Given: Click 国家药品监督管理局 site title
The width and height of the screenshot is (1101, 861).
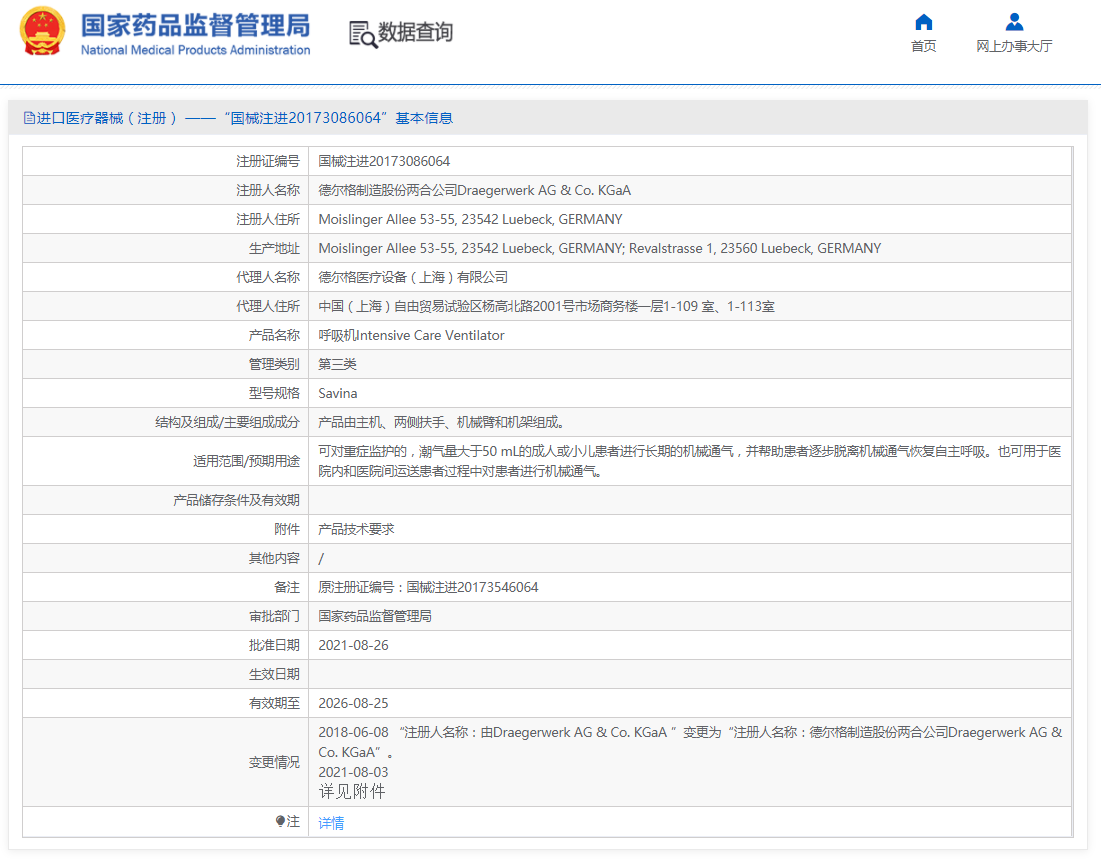Looking at the screenshot, I should click(195, 26).
